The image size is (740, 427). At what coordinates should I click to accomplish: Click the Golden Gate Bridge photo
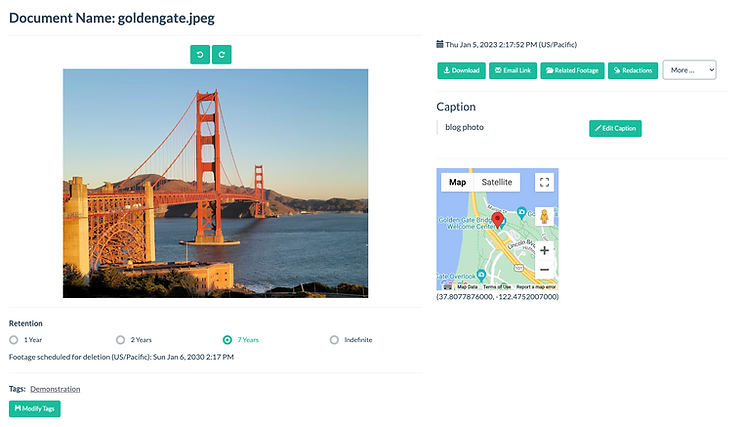[x=215, y=183]
